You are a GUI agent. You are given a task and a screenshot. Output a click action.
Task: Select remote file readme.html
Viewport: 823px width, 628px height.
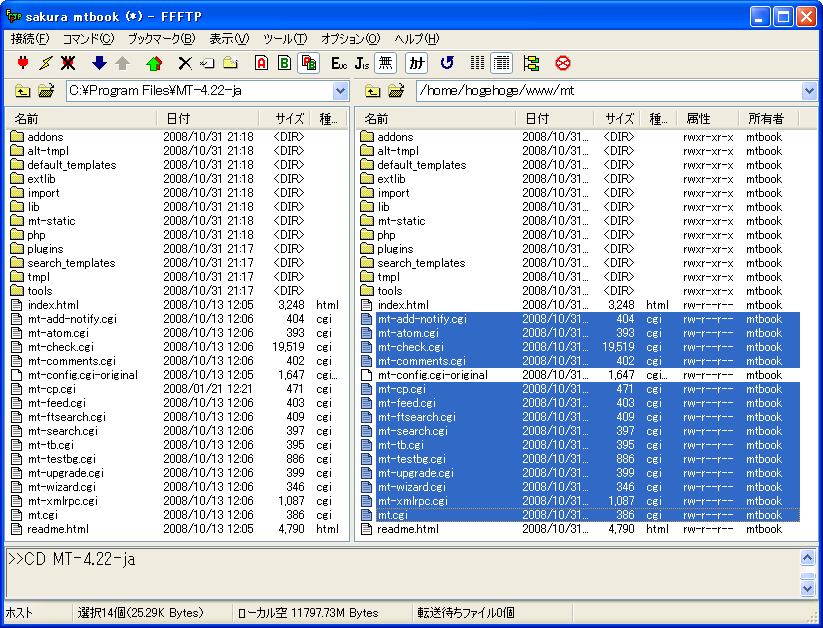coord(408,529)
